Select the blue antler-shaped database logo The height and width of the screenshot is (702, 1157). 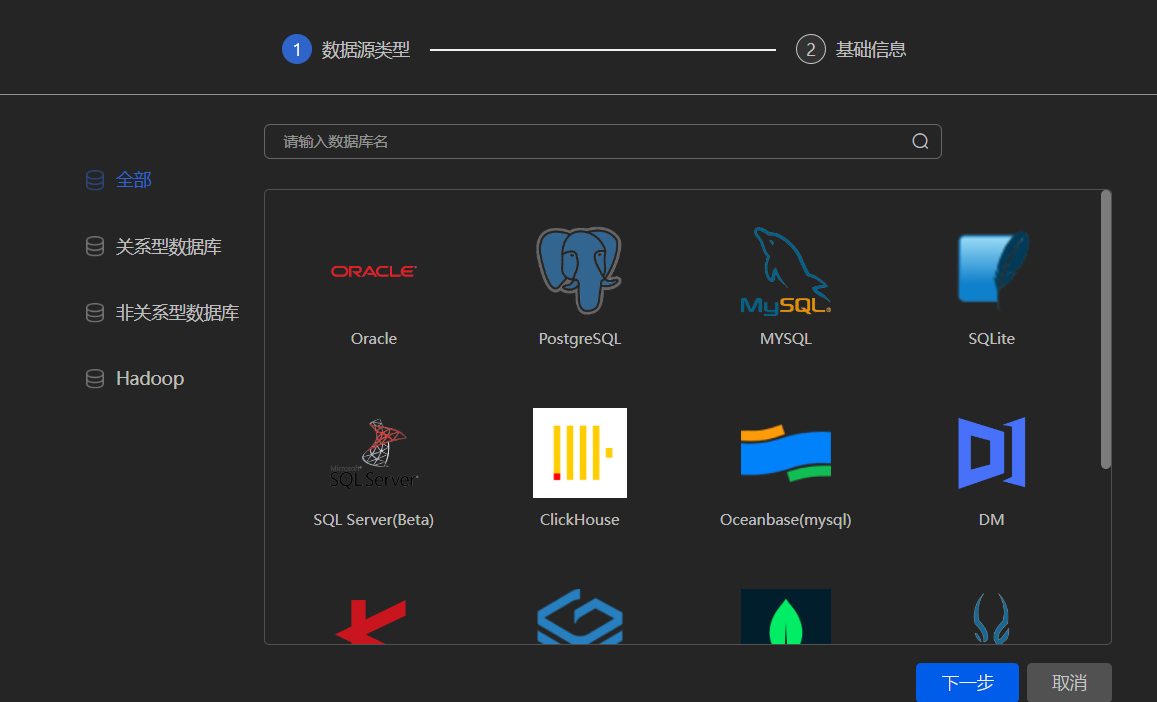(x=991, y=619)
